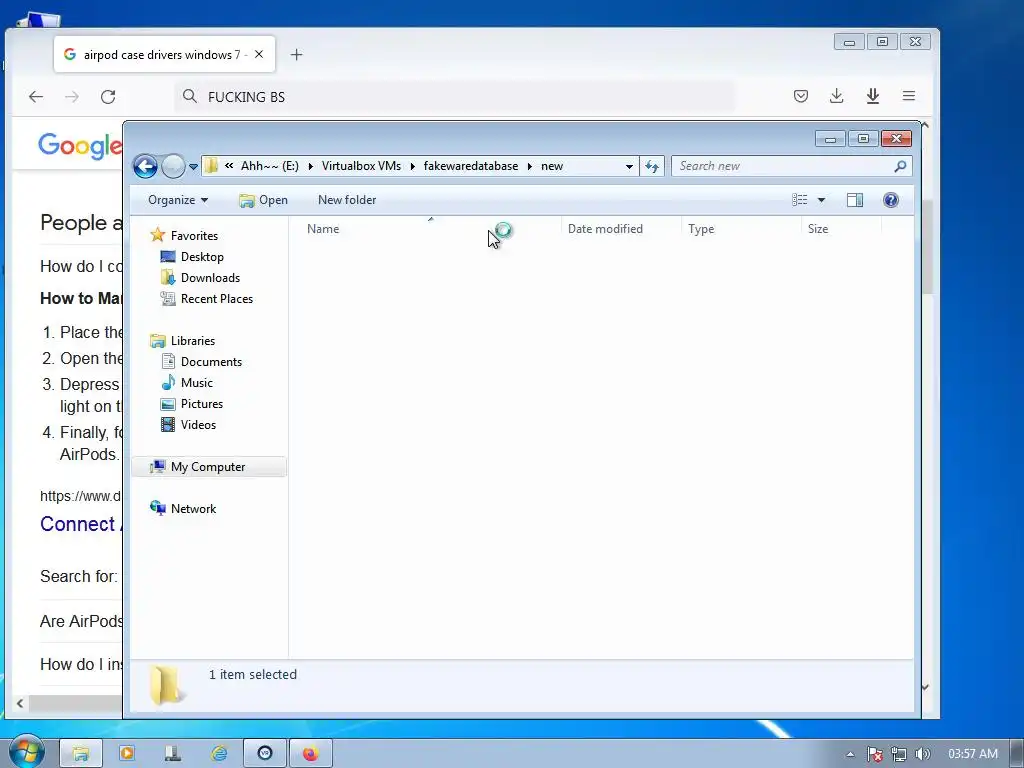The height and width of the screenshot is (768, 1024).
Task: Click the Open toolbar button
Action: click(x=263, y=200)
